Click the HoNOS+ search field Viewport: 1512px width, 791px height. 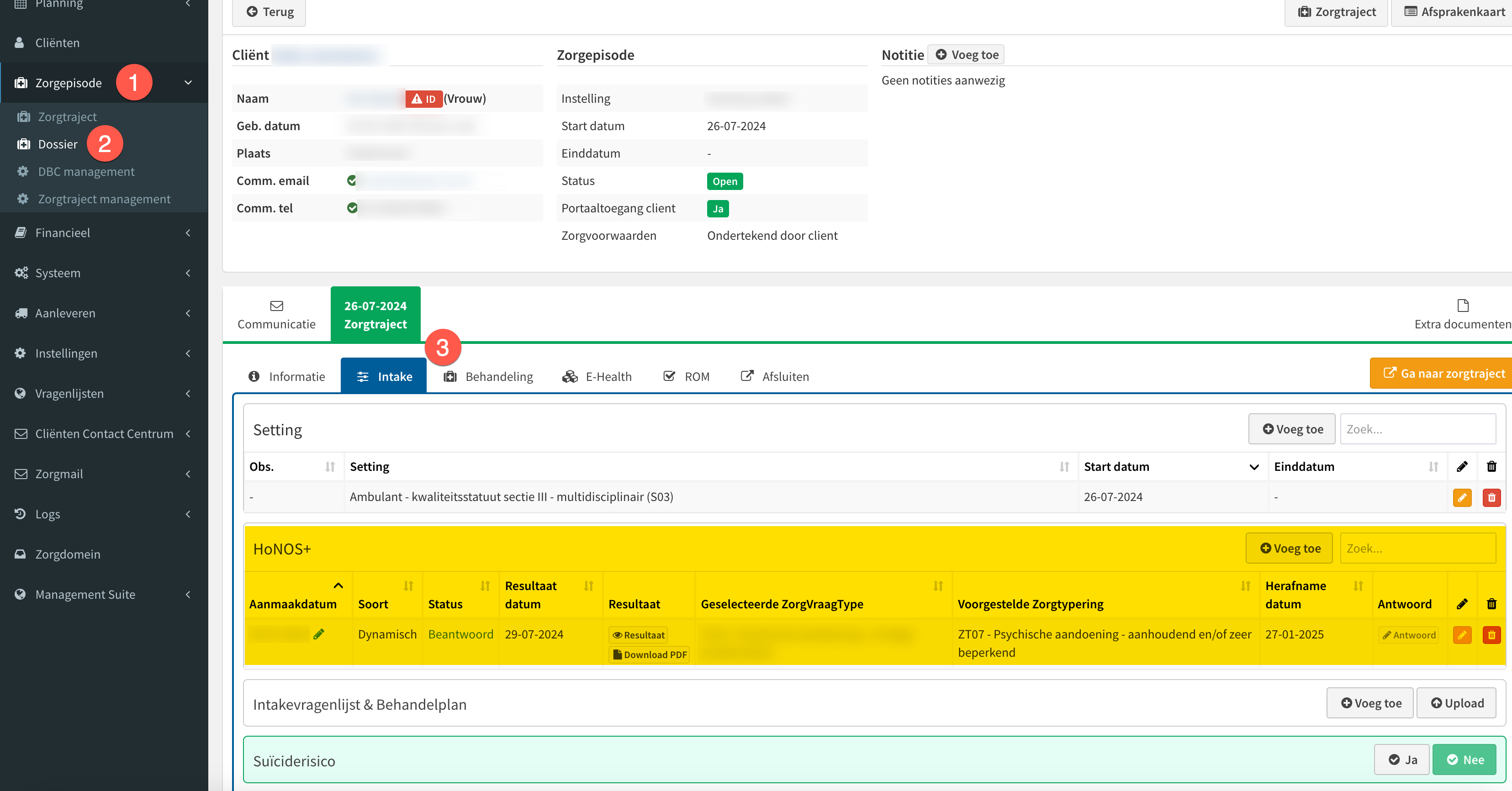click(1417, 548)
